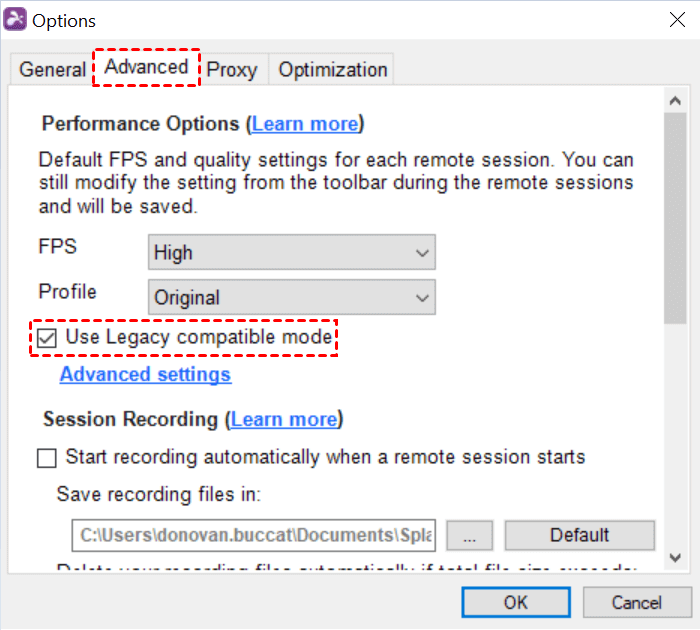Enable Start recording automatically checkbox
The image size is (700, 630).
(47, 458)
